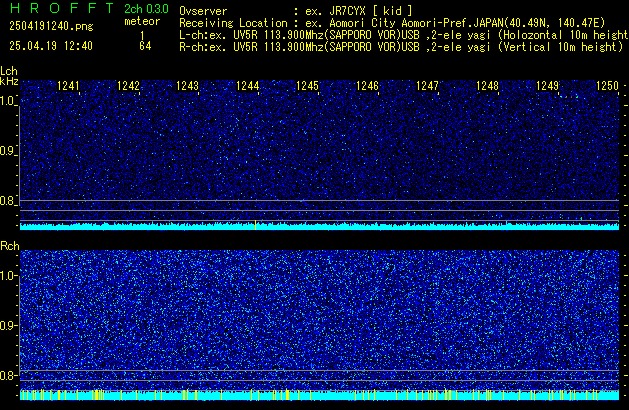The width and height of the screenshot is (629, 410).
Task: Click the meteor value 64
Action: pyautogui.click(x=145, y=46)
